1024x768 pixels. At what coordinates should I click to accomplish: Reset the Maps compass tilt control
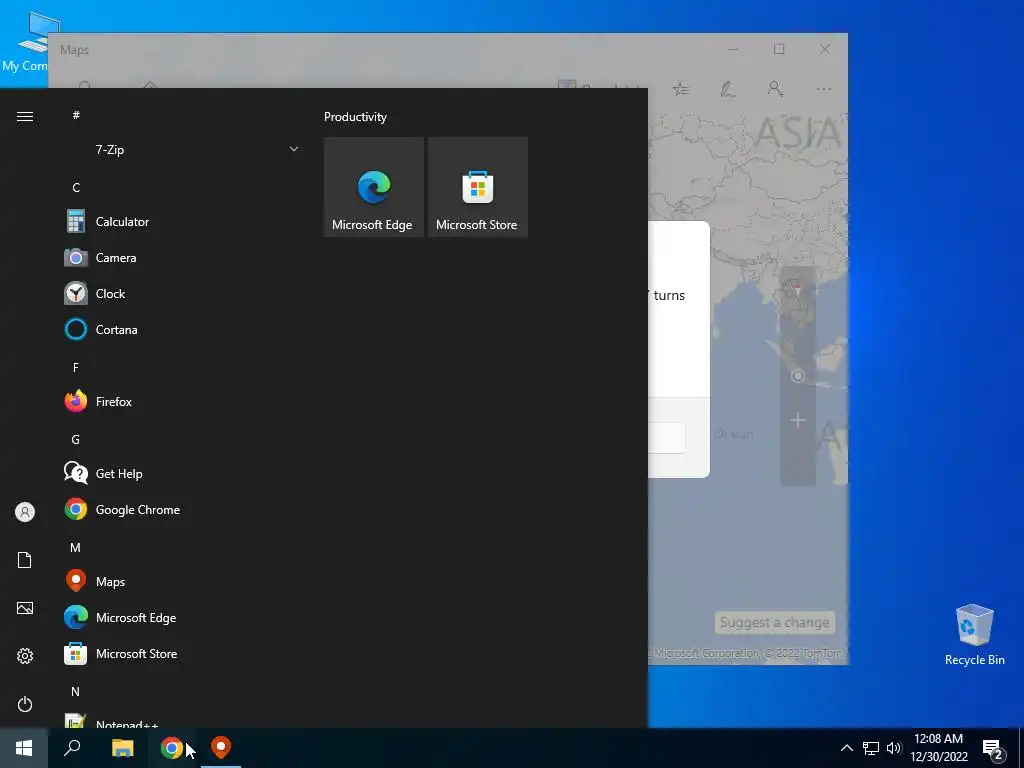point(797,288)
